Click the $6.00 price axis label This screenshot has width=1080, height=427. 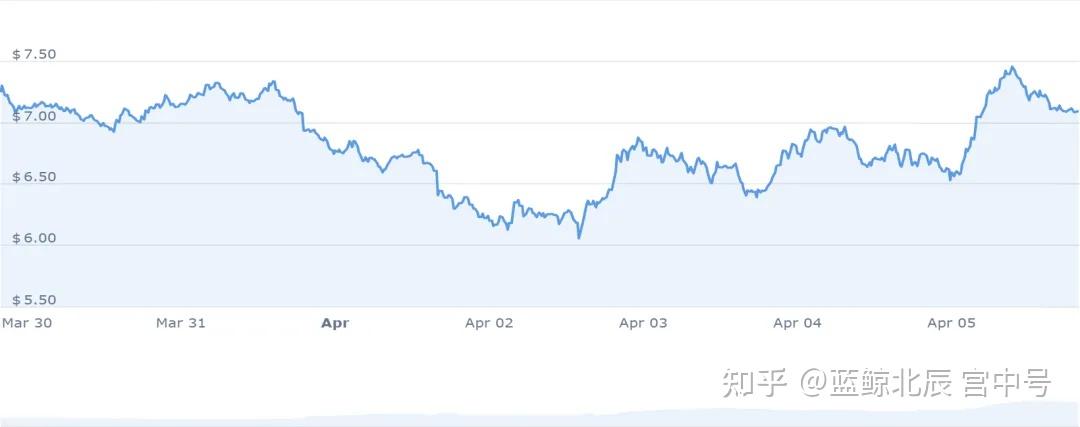[34, 238]
